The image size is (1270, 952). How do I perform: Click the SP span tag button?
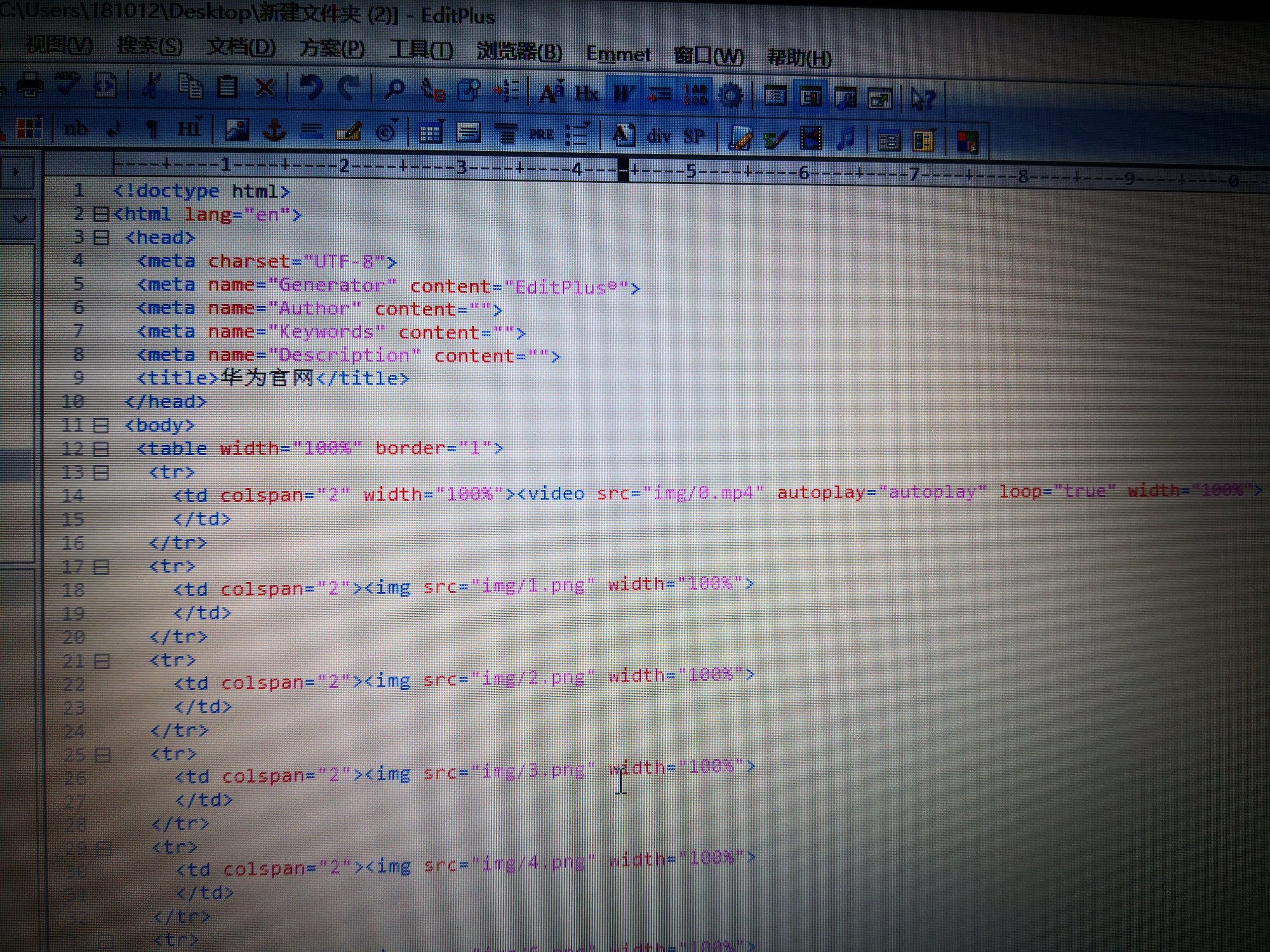coord(693,136)
